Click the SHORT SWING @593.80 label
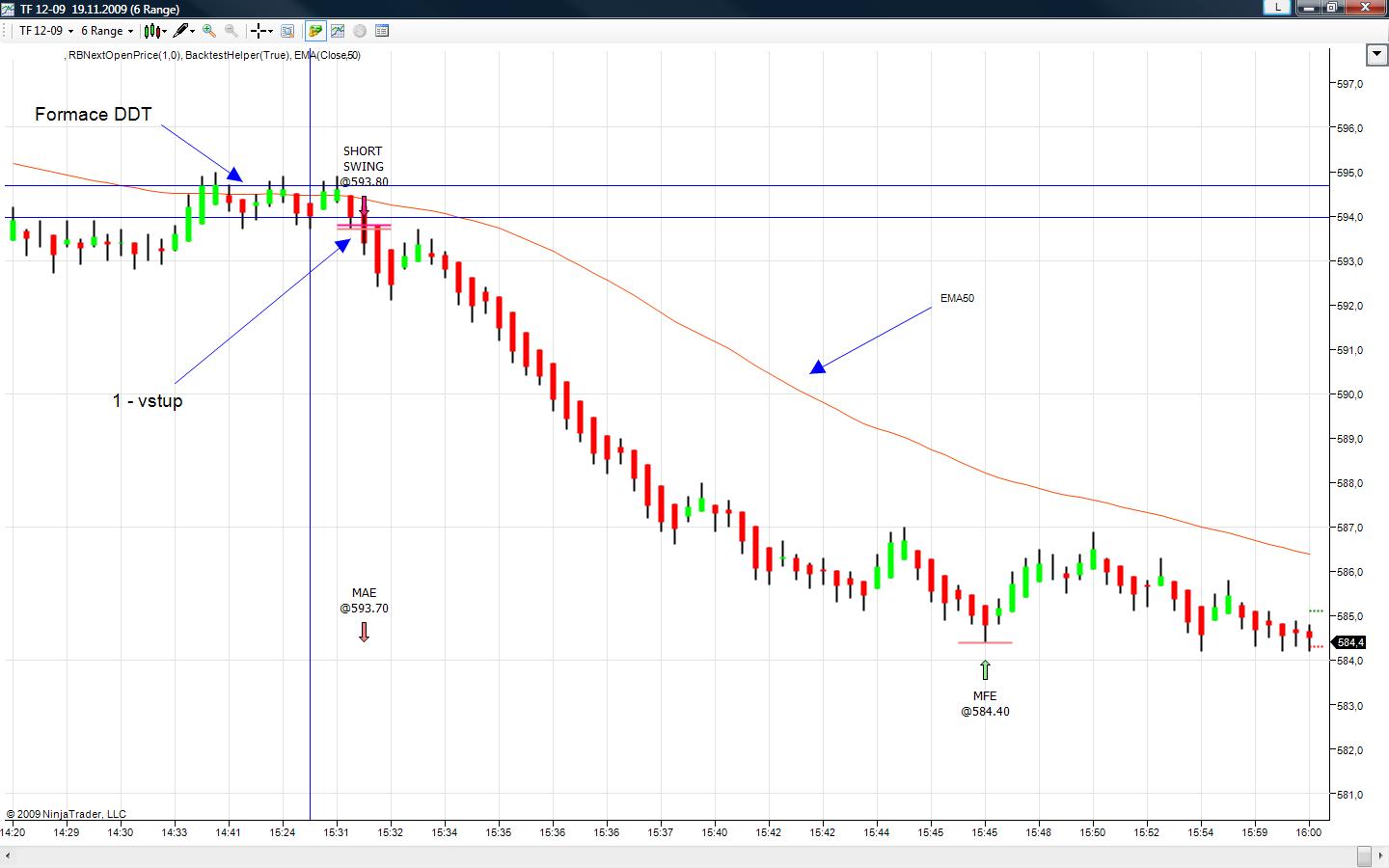Screen dimensions: 1389x868 coord(364,167)
